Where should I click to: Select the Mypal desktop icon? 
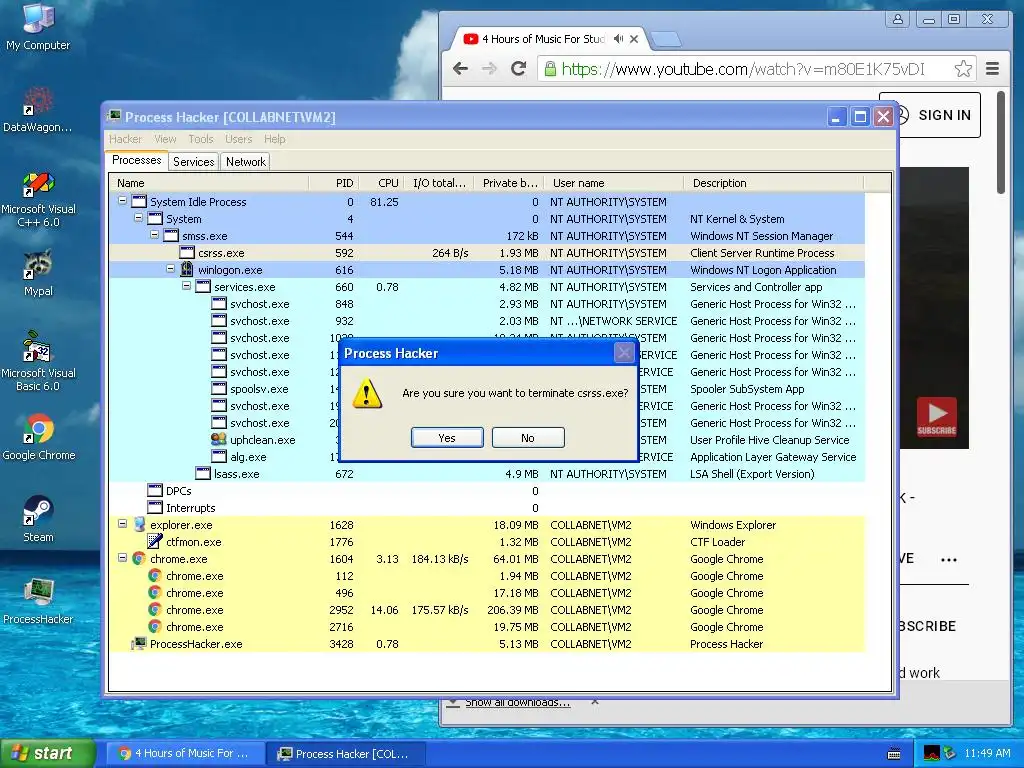(x=38, y=273)
